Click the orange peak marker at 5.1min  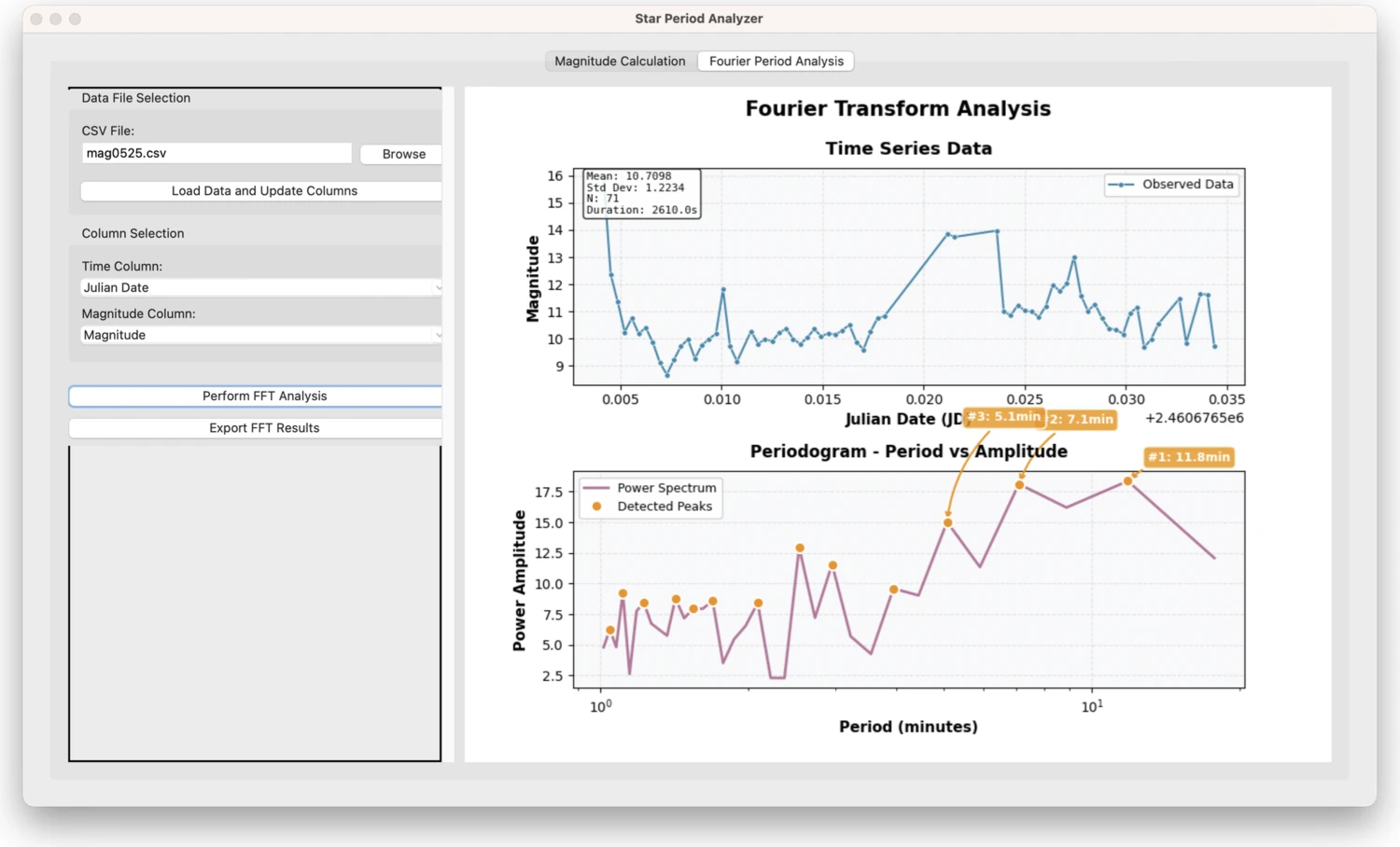coord(947,523)
